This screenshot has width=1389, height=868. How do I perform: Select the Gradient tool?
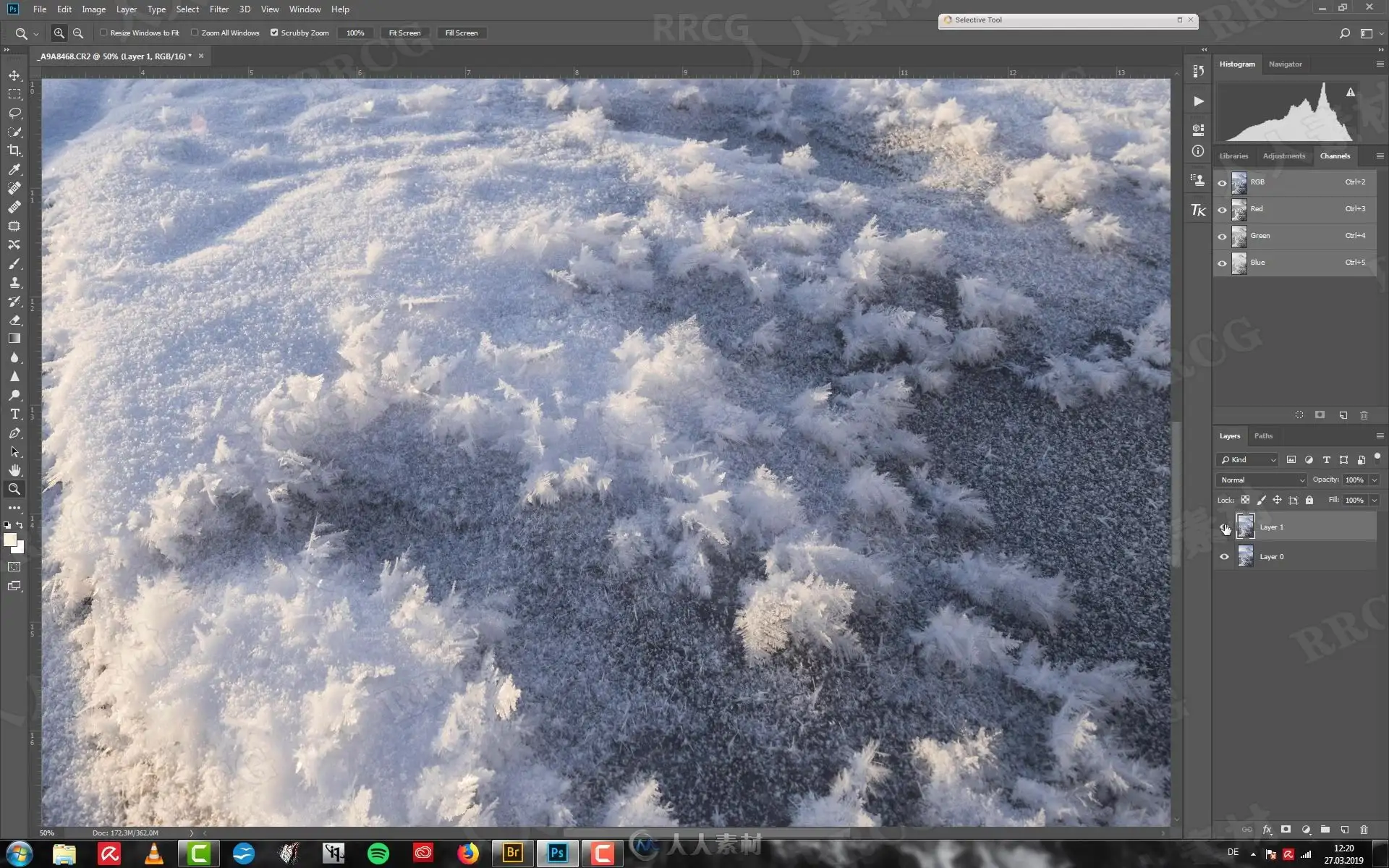(14, 339)
